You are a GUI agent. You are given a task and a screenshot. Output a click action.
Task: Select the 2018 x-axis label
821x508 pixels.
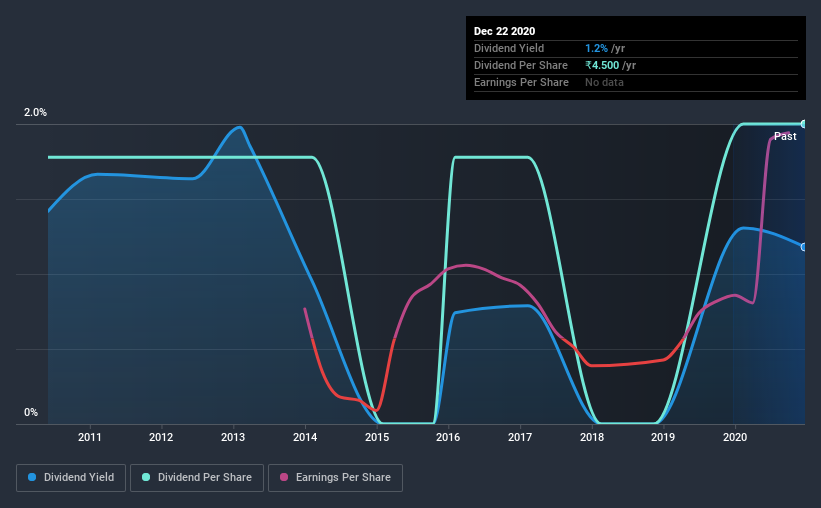(x=592, y=437)
